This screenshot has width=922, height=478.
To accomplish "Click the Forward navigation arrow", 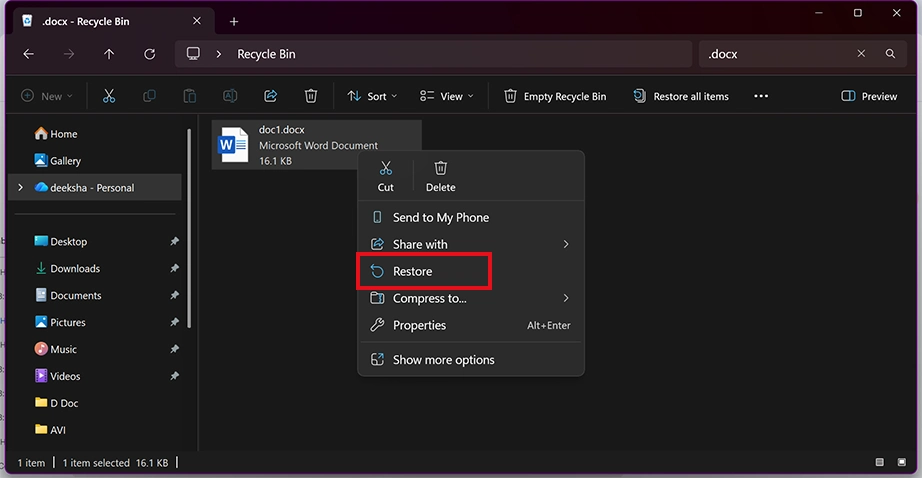I will click(69, 54).
